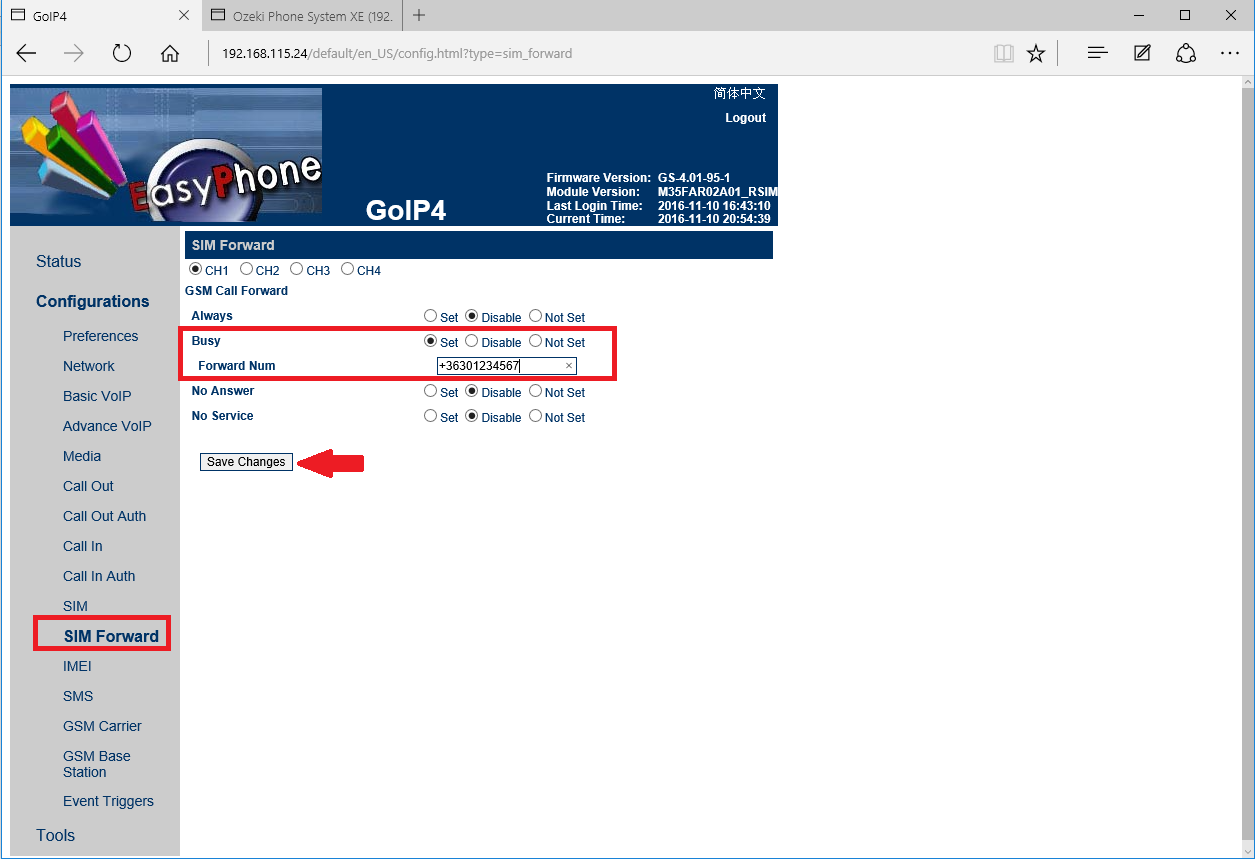
Task: Open the GSM Base Station page
Action: (97, 764)
